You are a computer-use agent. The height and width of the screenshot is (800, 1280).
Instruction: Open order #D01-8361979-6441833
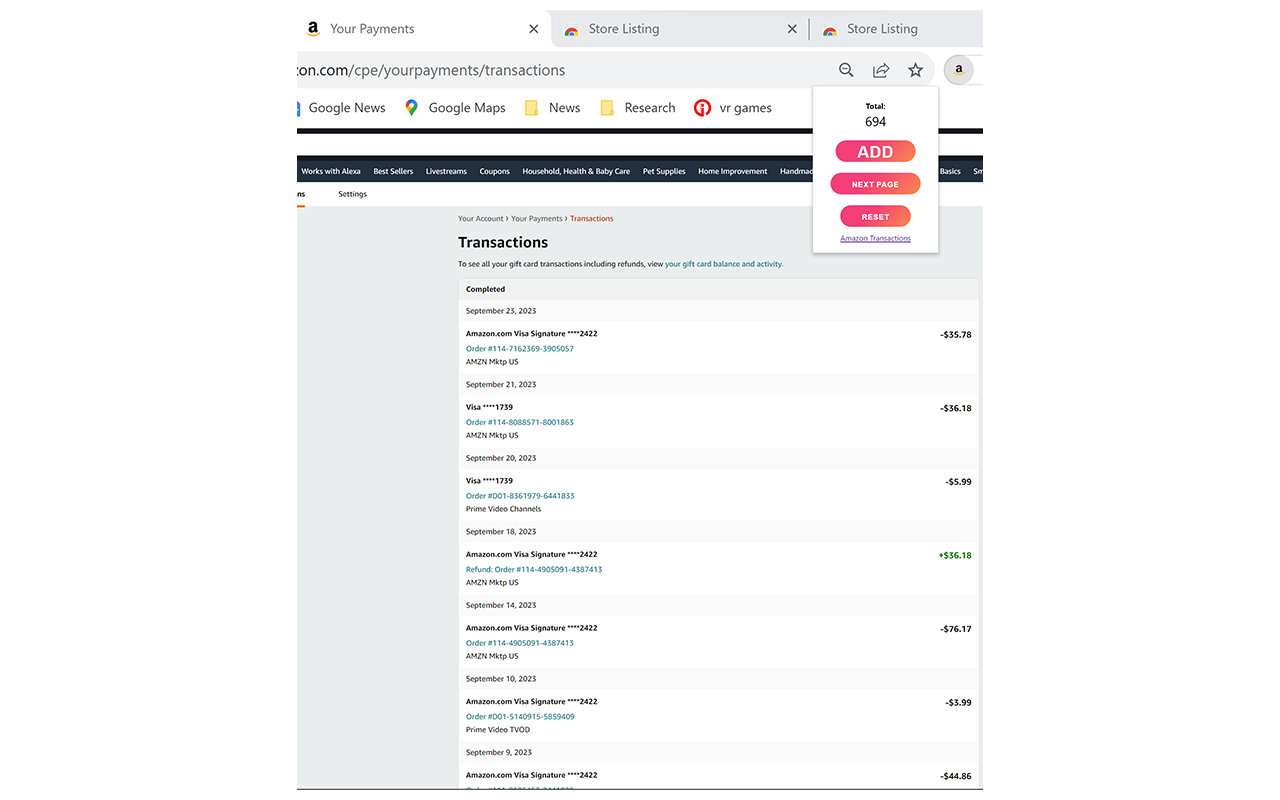[520, 496]
